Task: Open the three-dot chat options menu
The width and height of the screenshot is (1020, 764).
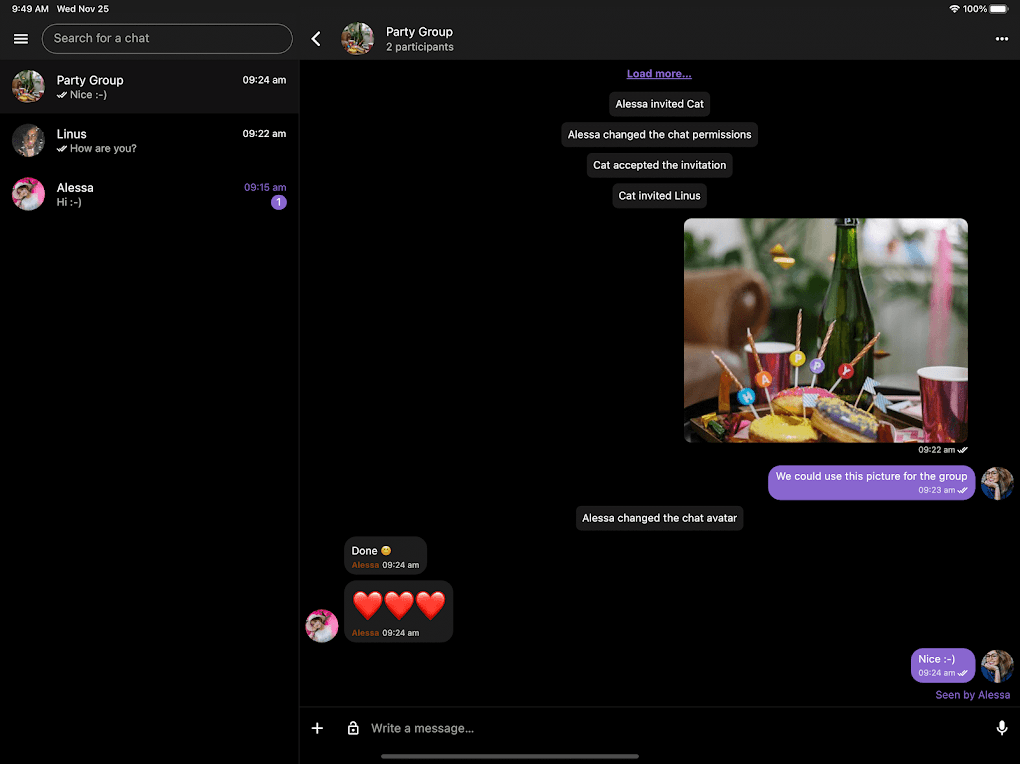Action: (x=1000, y=38)
